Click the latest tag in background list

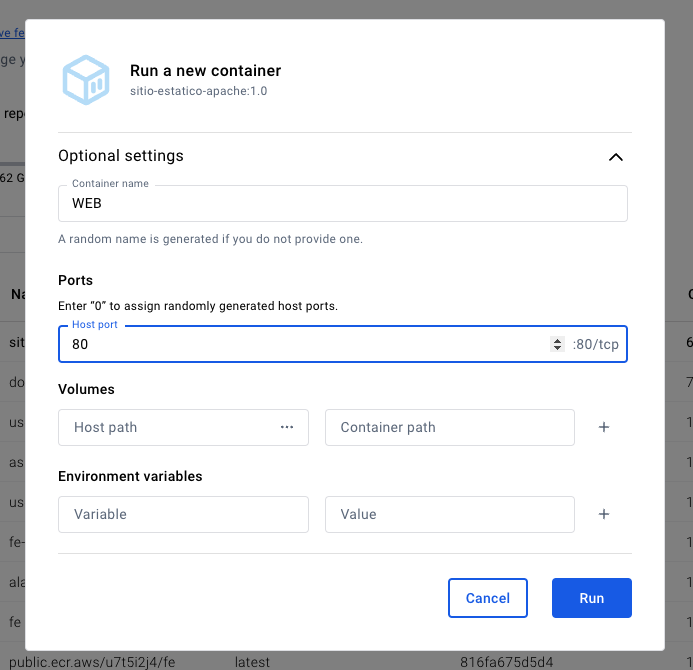252,662
